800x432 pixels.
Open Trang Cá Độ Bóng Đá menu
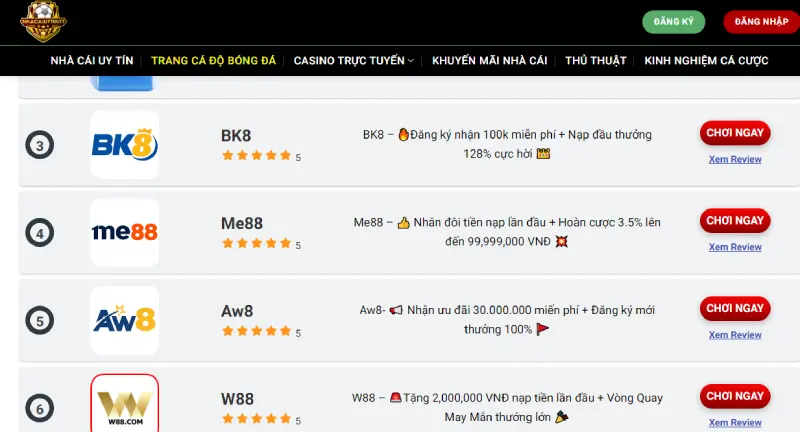pyautogui.click(x=213, y=61)
